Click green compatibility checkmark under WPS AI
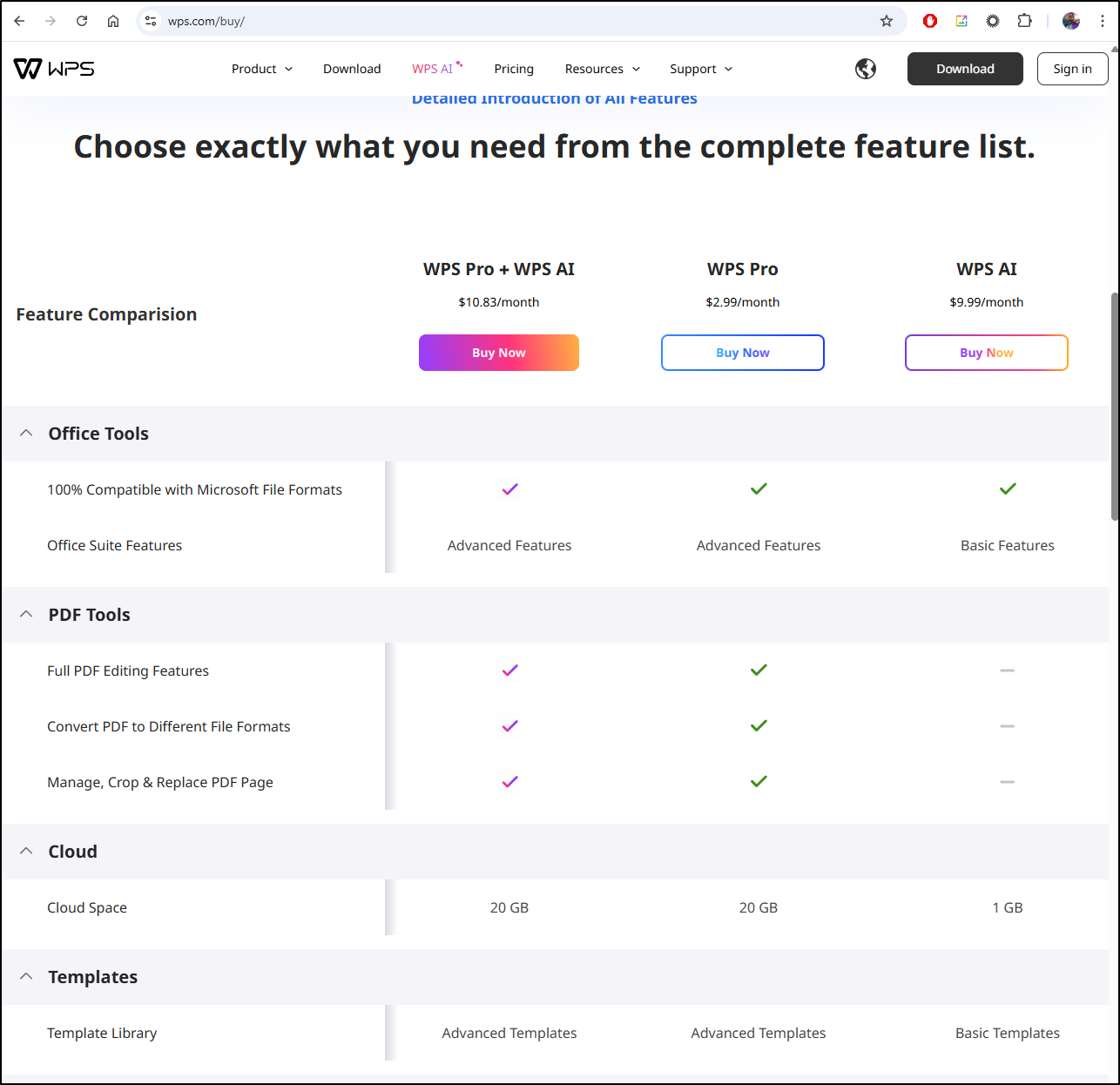 (x=1008, y=489)
